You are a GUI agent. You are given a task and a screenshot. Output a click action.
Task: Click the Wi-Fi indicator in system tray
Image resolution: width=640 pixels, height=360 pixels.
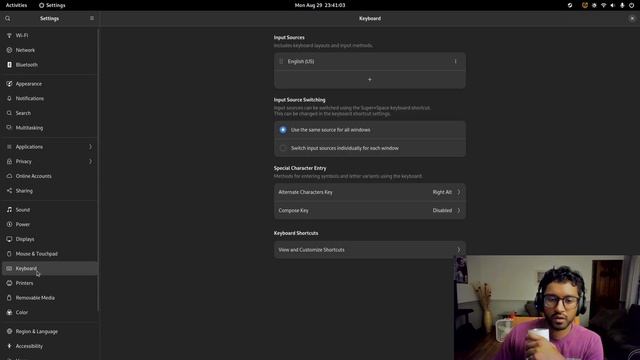click(603, 5)
